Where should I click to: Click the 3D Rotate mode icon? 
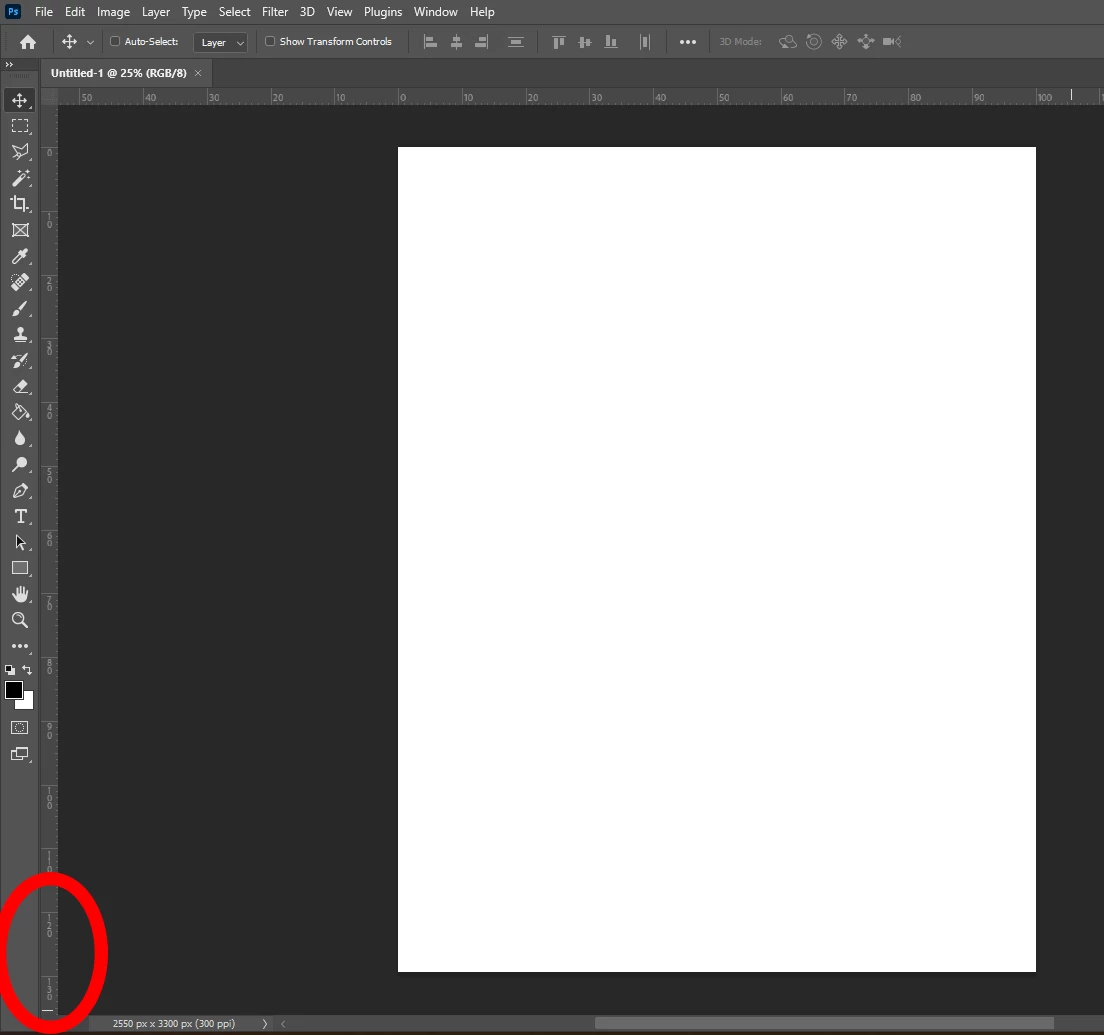[787, 42]
